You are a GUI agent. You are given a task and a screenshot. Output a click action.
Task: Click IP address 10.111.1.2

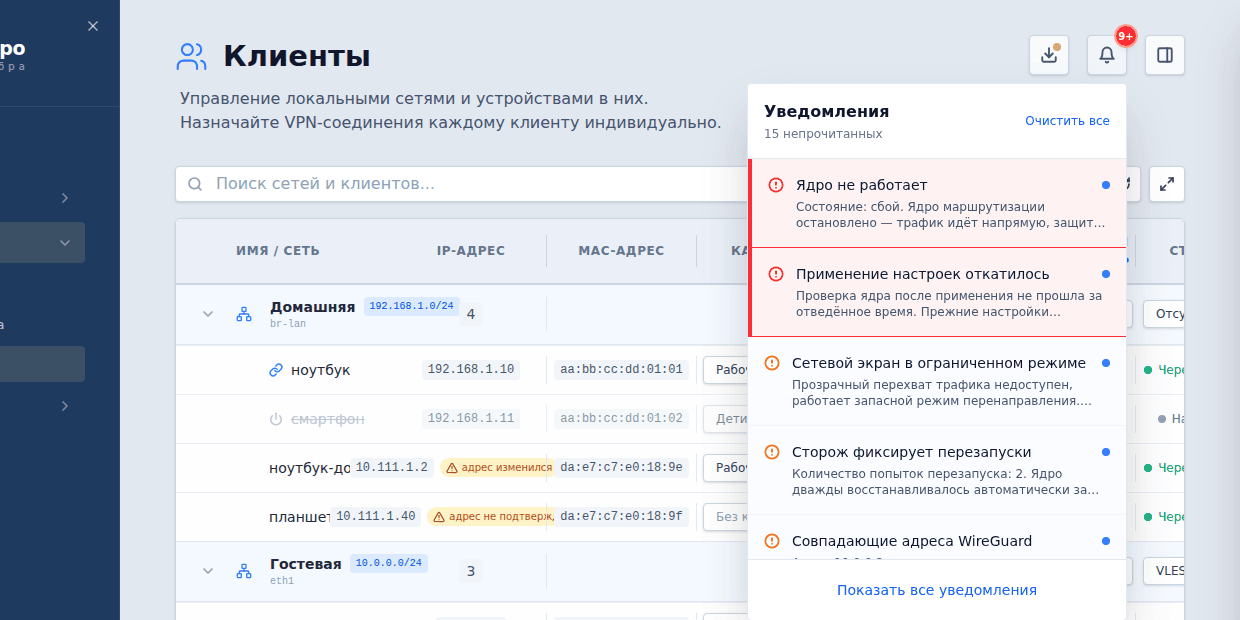coord(392,467)
